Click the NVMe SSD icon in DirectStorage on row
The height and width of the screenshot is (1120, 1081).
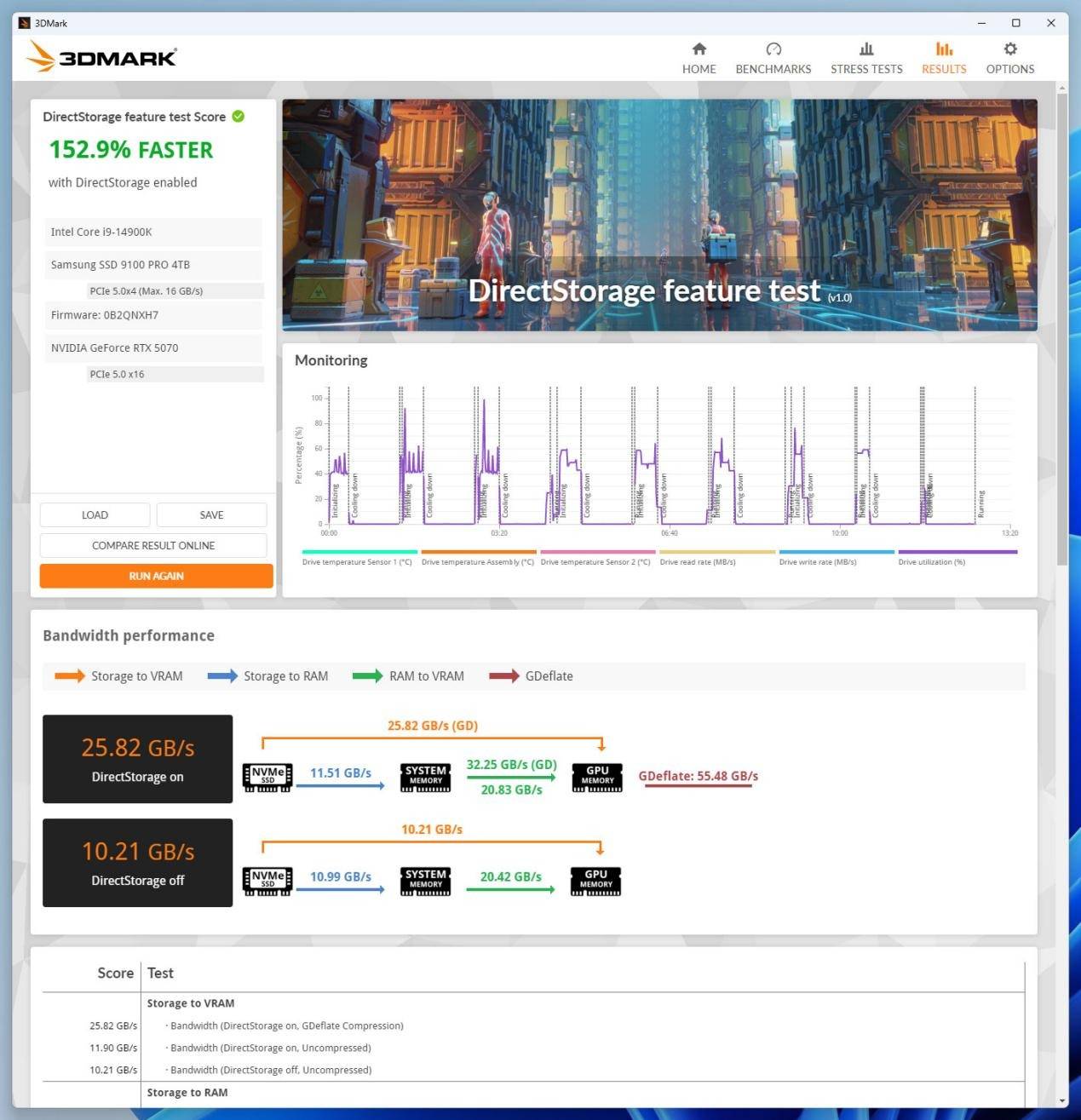point(267,777)
